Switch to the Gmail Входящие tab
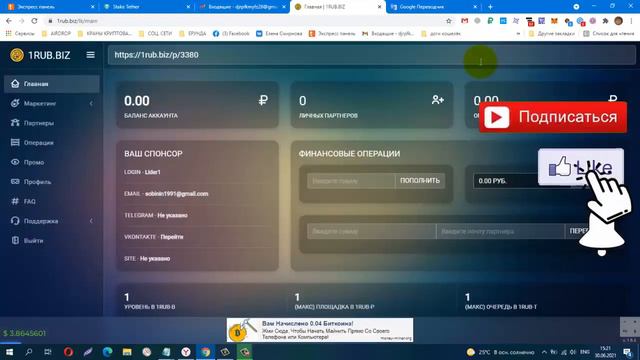The width and height of the screenshot is (640, 360). (241, 7)
